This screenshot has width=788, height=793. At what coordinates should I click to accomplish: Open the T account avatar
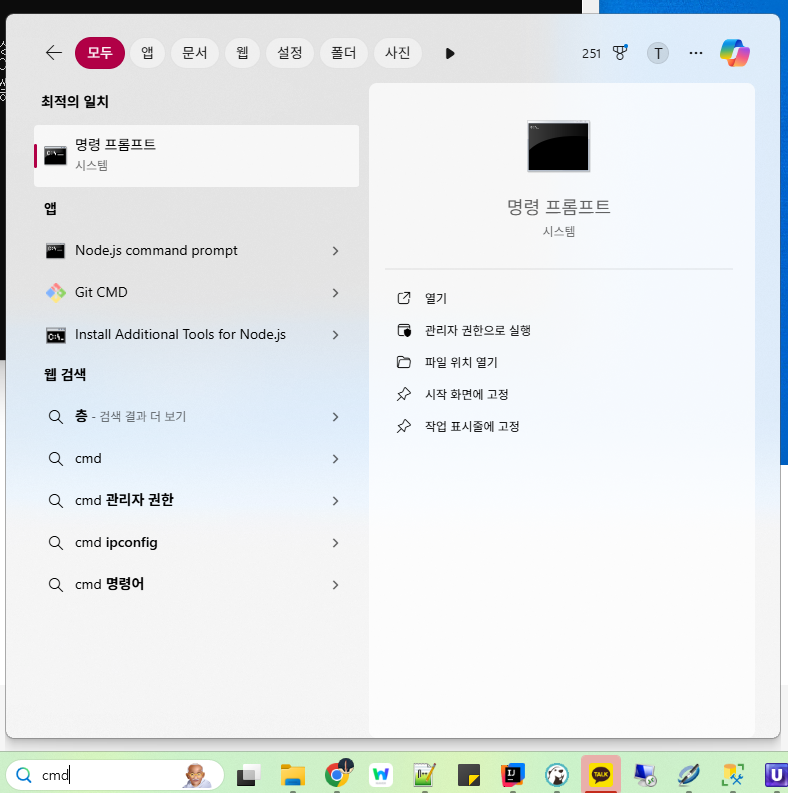(658, 53)
